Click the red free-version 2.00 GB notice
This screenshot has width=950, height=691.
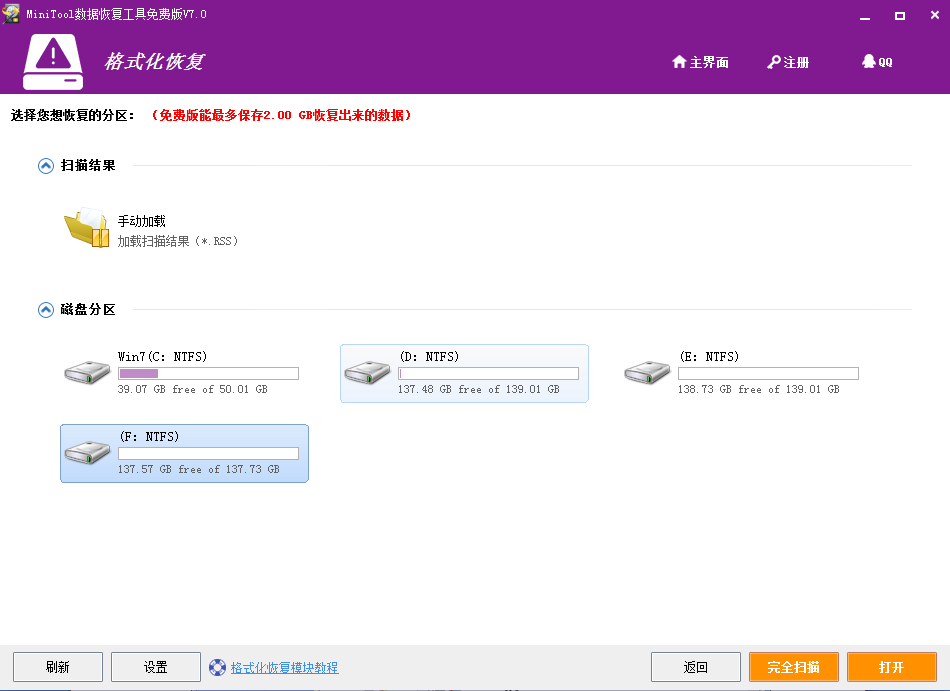[281, 115]
